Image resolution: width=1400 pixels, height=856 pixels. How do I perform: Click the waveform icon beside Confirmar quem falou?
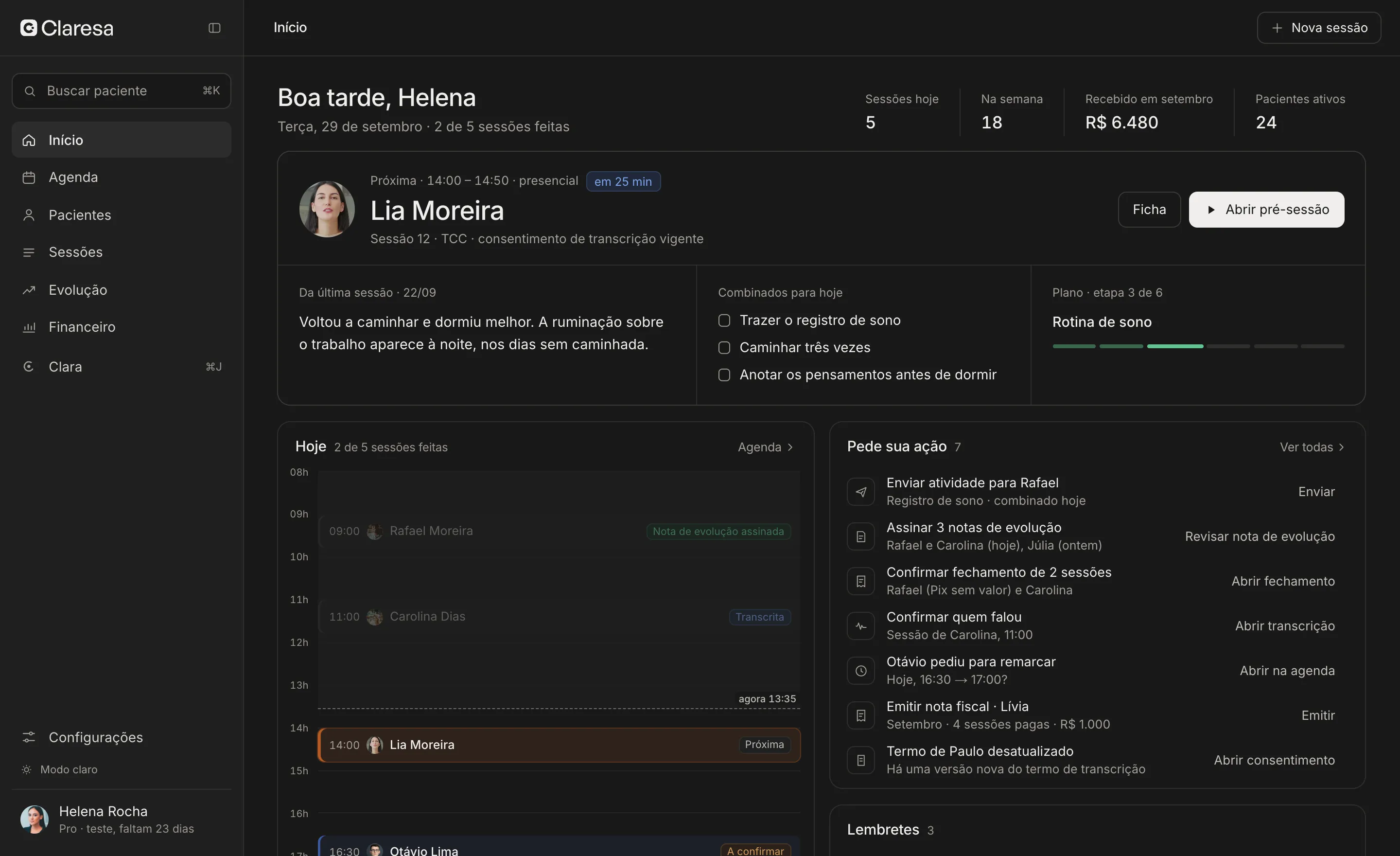click(861, 626)
